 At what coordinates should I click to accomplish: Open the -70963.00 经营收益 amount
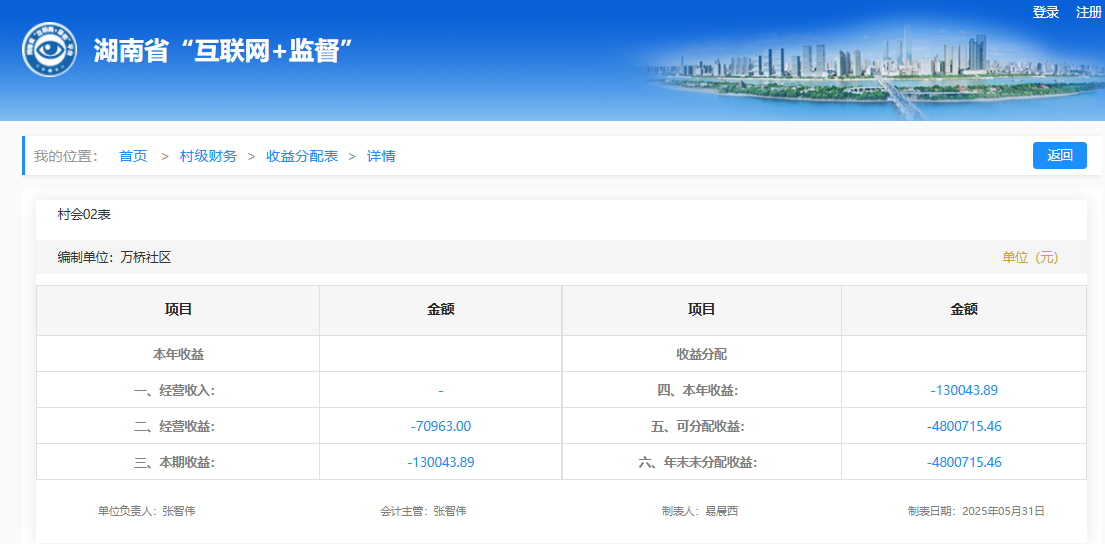coord(440,426)
